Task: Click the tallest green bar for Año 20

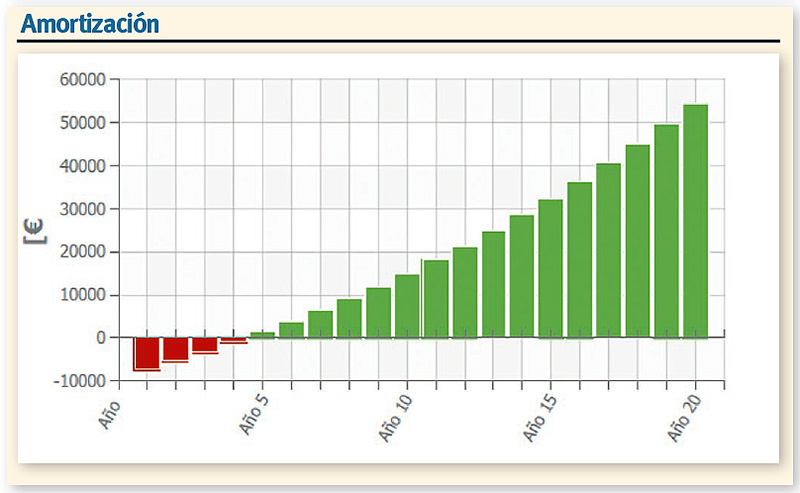Action: [x=695, y=220]
